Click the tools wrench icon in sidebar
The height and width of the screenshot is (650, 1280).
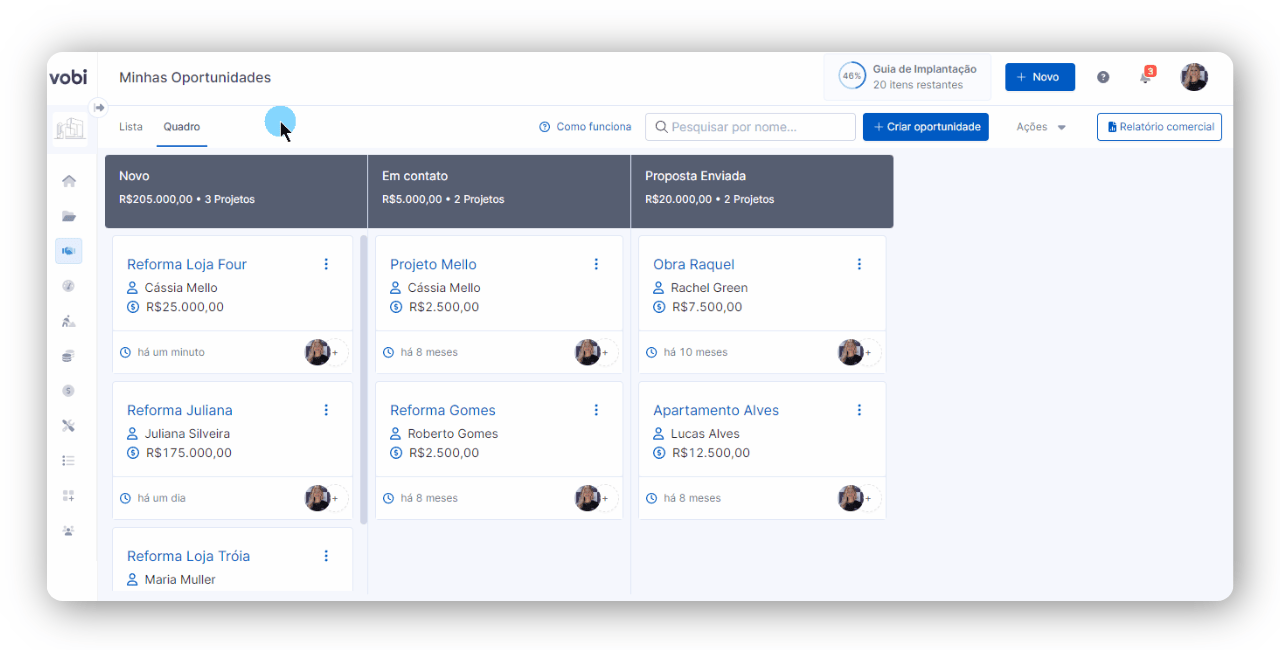(x=69, y=426)
